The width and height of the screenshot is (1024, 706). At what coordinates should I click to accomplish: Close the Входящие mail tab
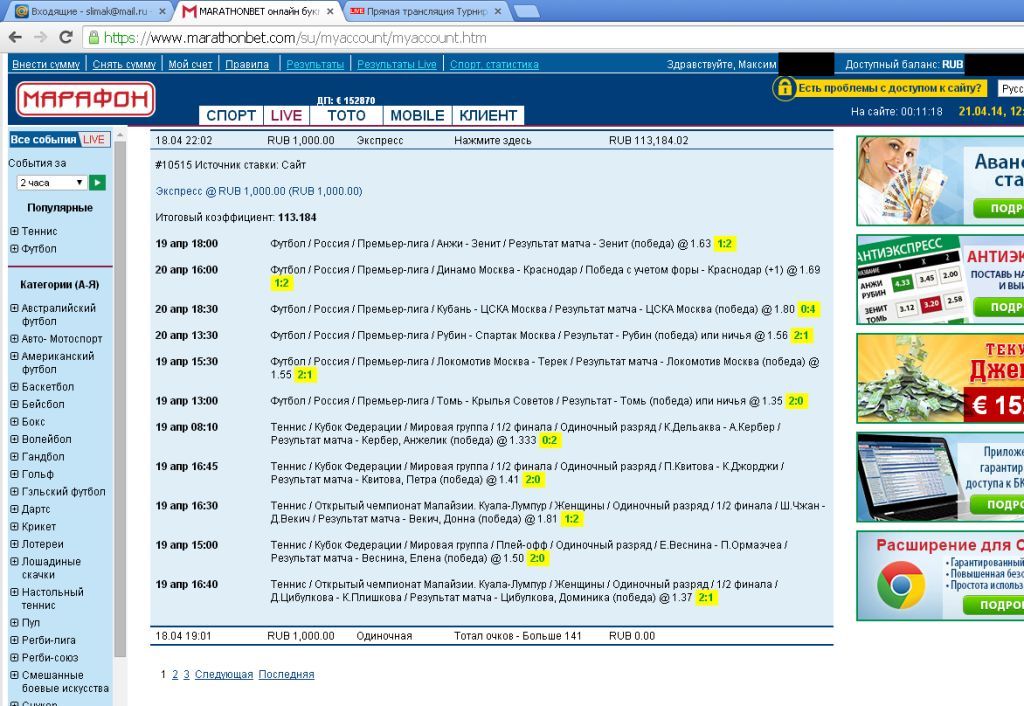163,12
